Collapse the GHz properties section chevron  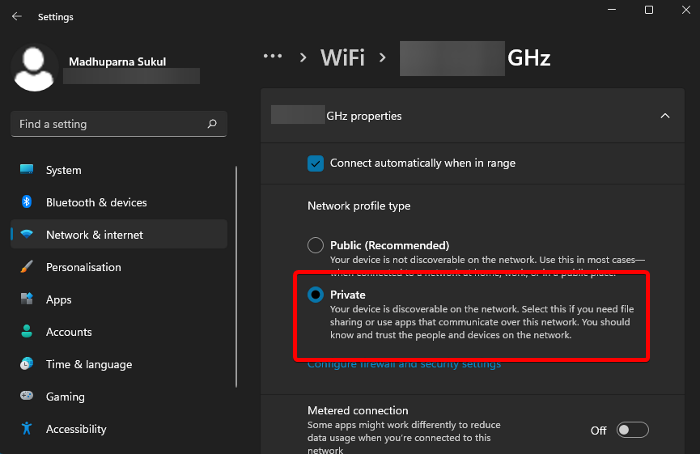click(x=665, y=116)
